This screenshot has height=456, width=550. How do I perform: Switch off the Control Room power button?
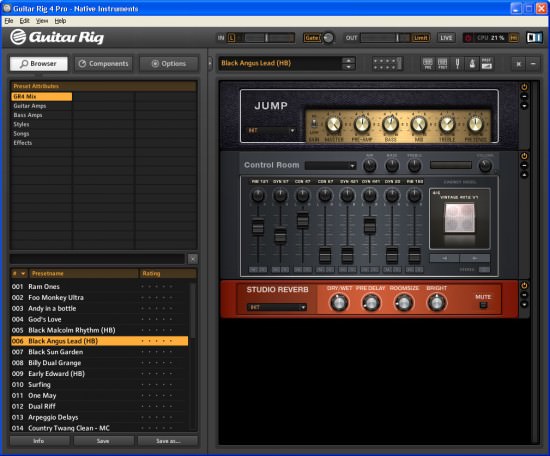[x=524, y=156]
